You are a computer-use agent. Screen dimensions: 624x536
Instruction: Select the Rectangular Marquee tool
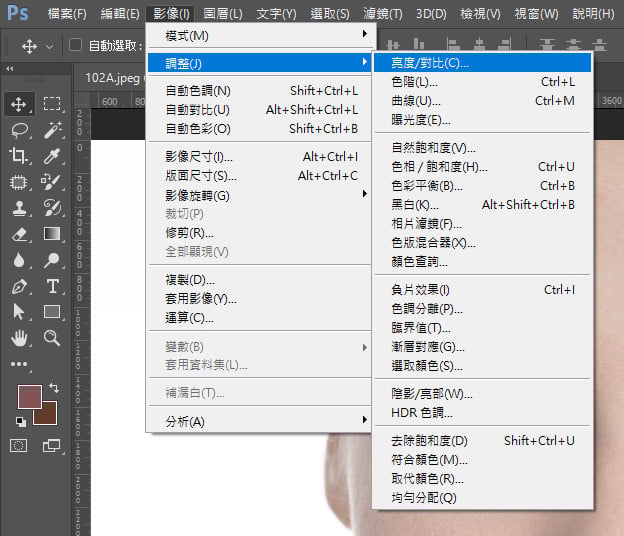pyautogui.click(x=52, y=104)
